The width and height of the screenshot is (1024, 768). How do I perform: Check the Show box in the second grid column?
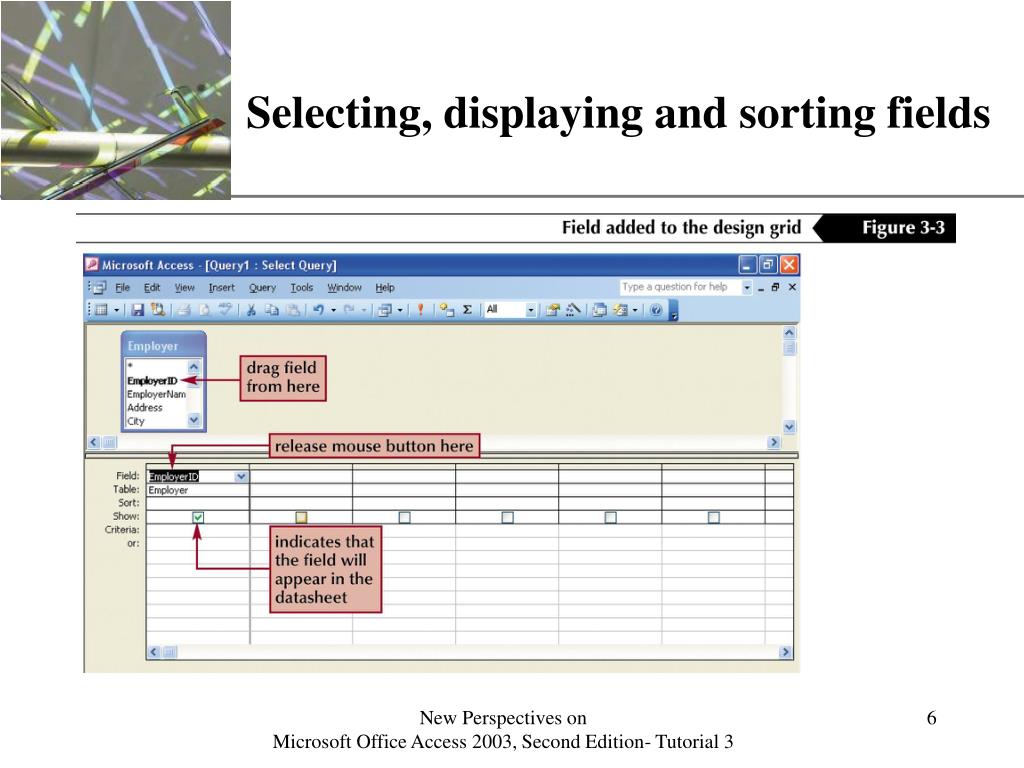(301, 517)
